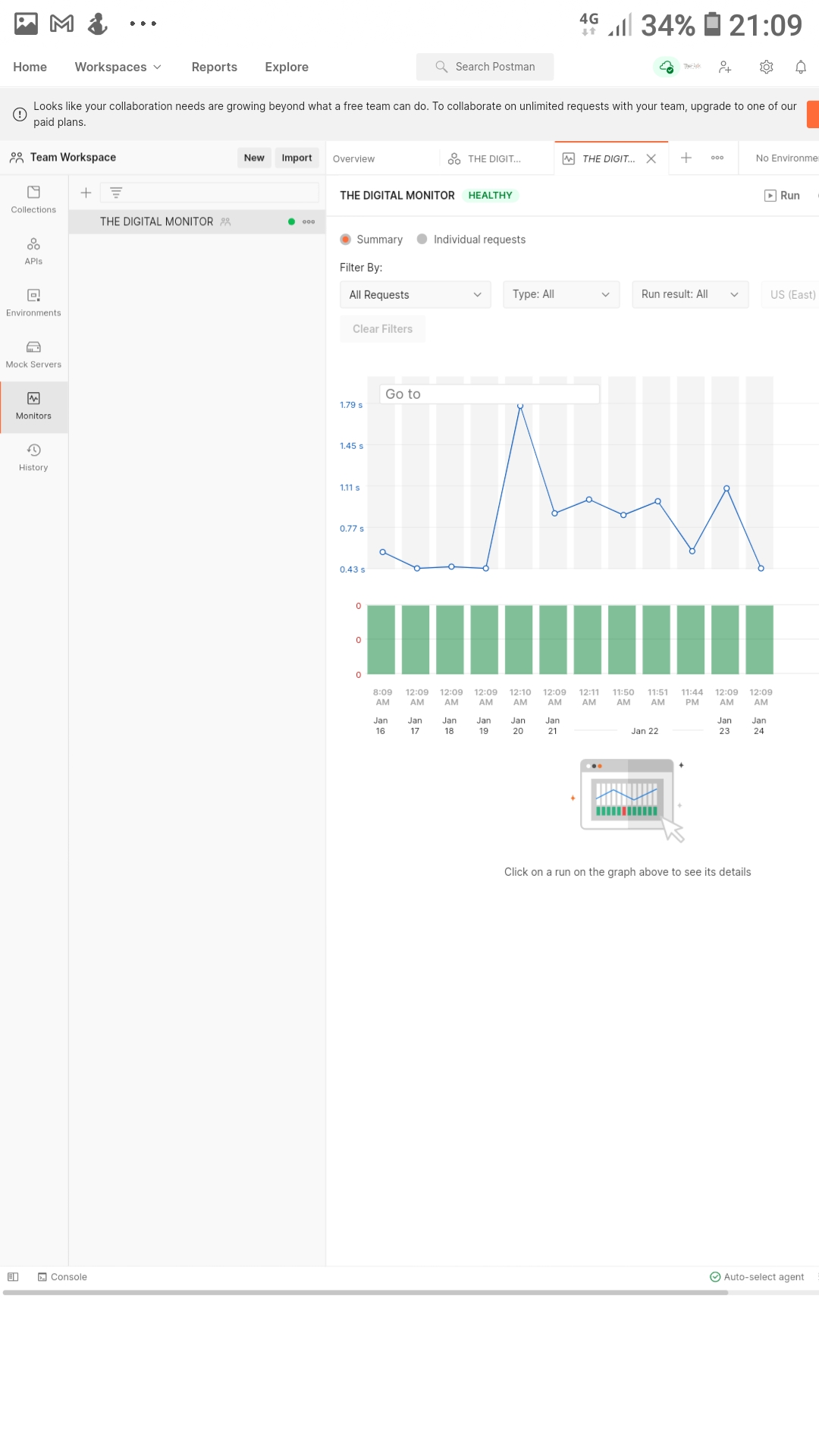Click the invite user icon
The image size is (819, 1456).
click(725, 67)
